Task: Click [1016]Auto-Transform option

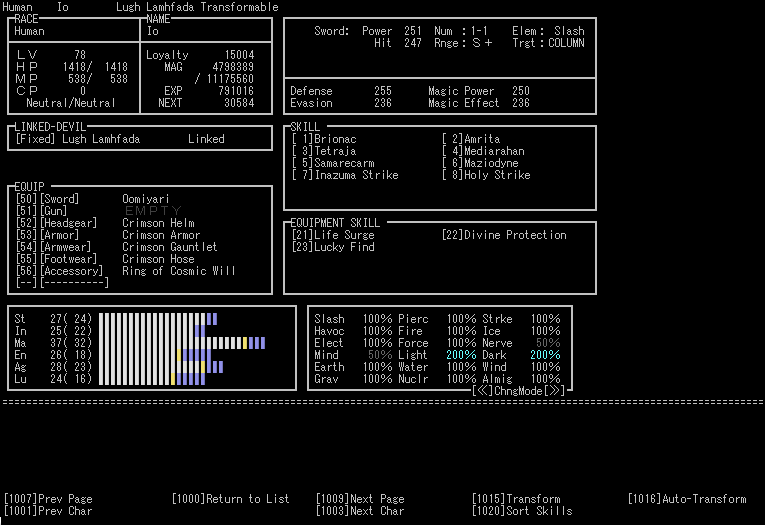Action: coord(687,499)
